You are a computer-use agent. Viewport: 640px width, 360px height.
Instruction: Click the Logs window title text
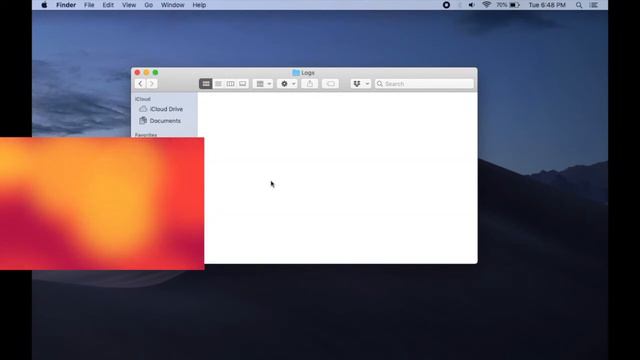click(x=308, y=73)
